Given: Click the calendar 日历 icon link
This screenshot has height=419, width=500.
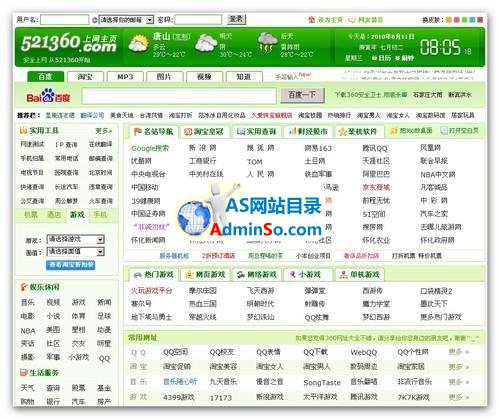Looking at the screenshot, I should (x=381, y=58).
